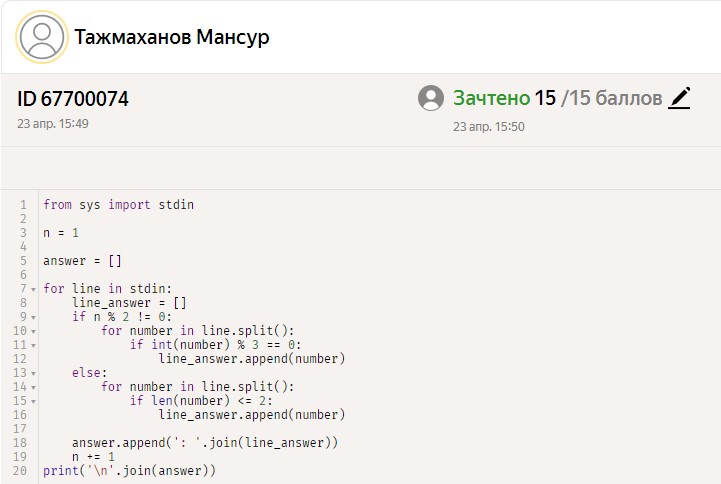Click the student profile avatar icon

(42, 38)
